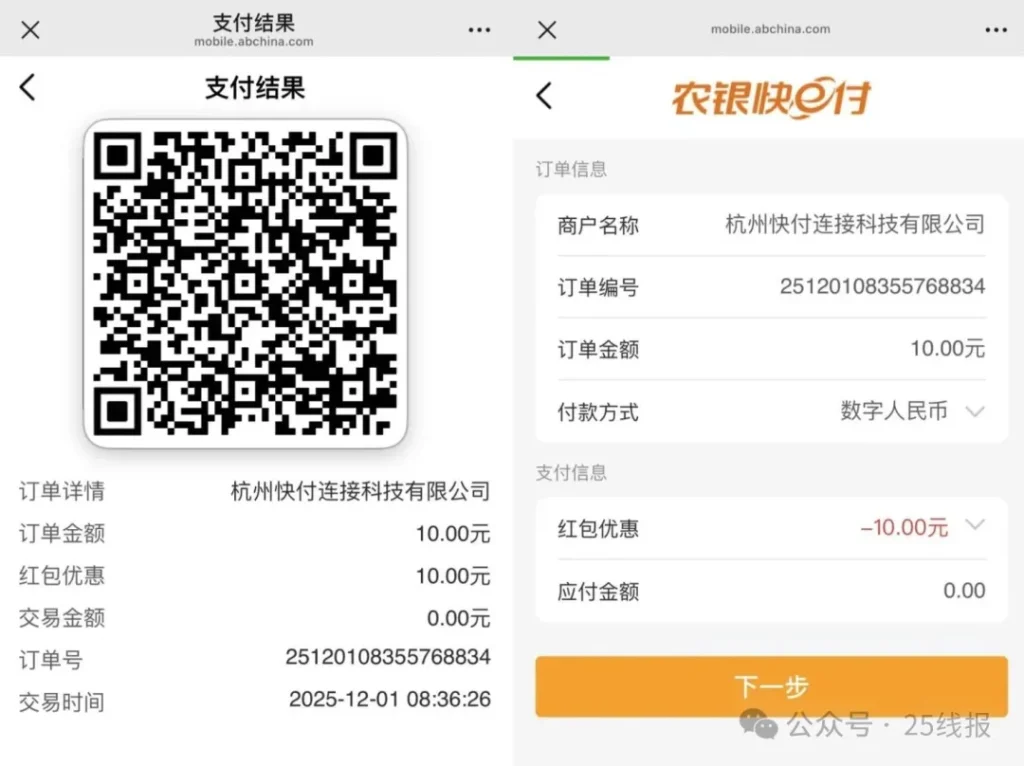
Task: Go back using arrow beside 农银快e付 logo
Action: pos(544,96)
